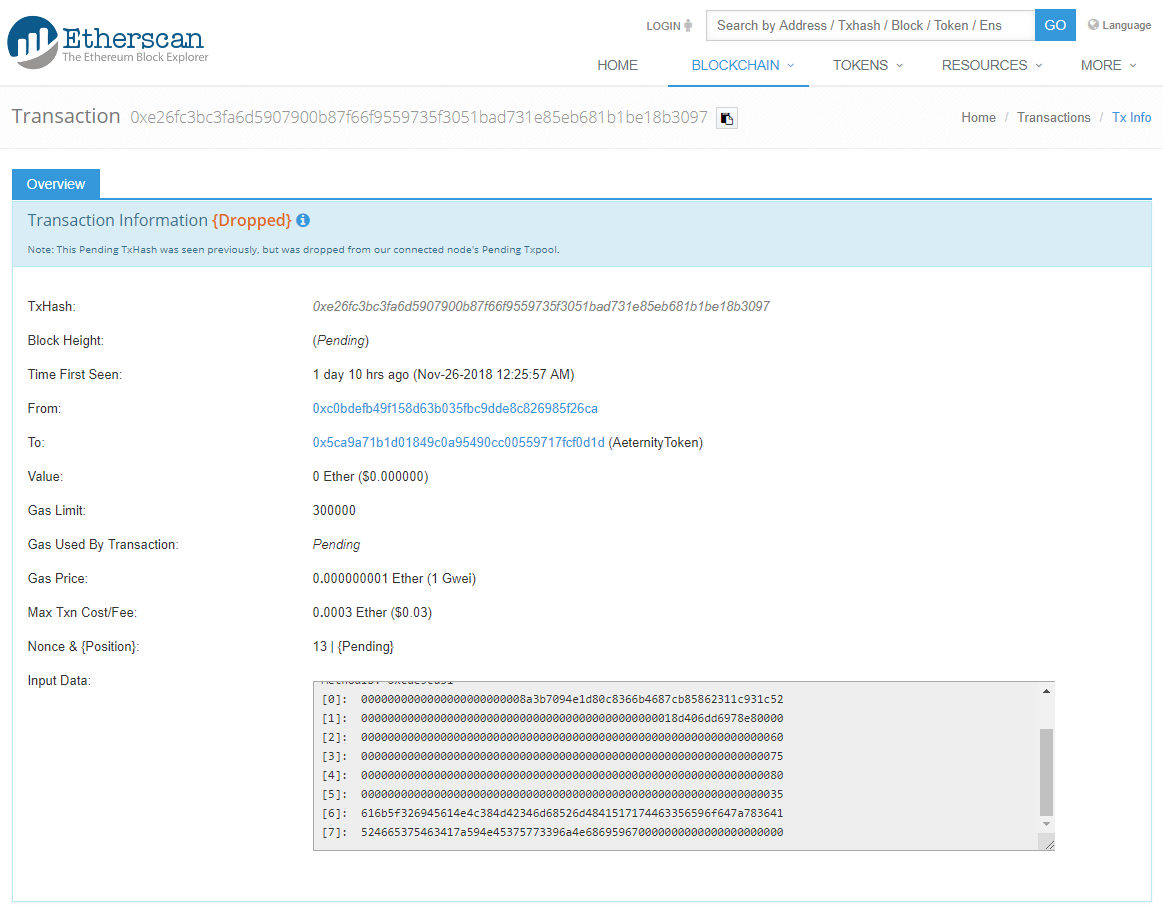Click the Input Data scroll up arrow
Viewport: 1163px width, 915px height.
coord(1046,691)
